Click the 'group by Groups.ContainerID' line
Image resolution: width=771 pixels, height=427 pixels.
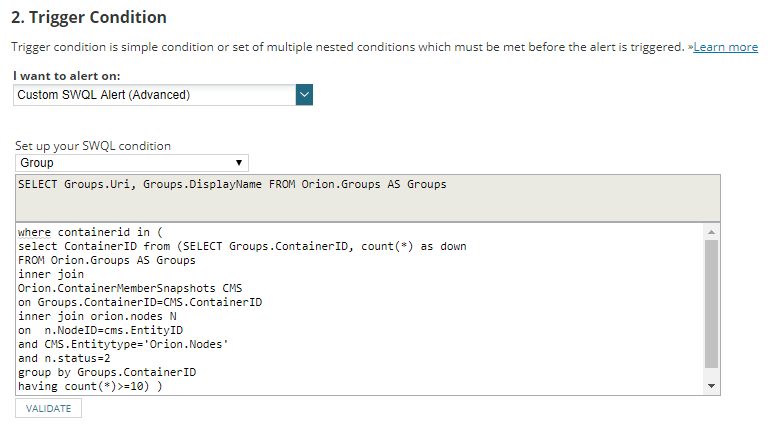(x=107, y=372)
